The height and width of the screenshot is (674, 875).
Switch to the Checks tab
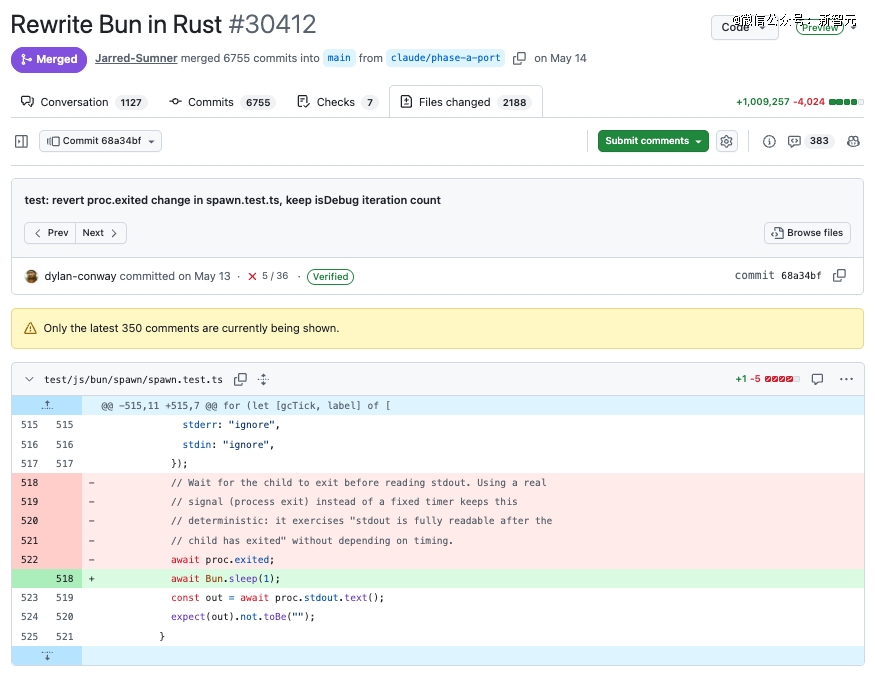coord(338,102)
